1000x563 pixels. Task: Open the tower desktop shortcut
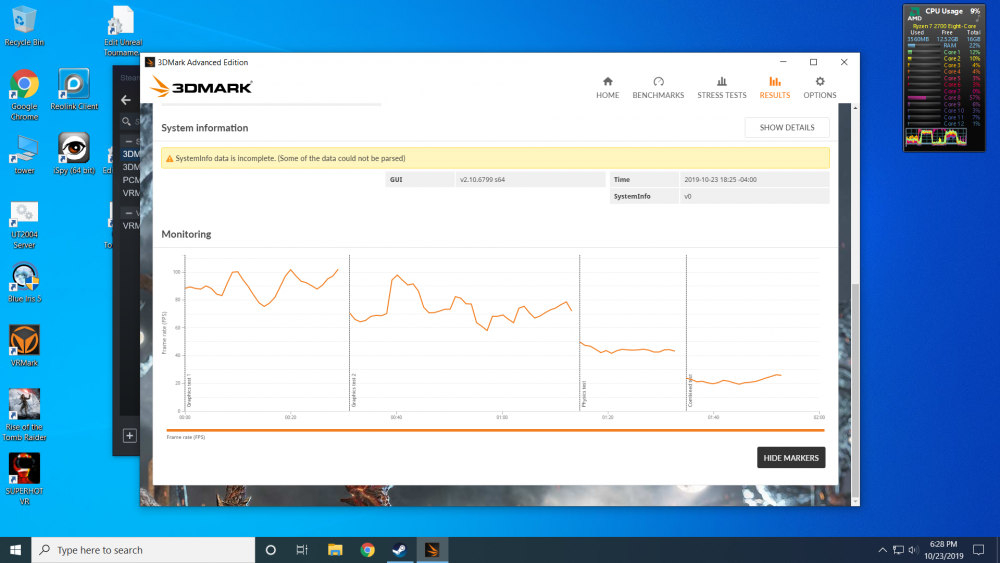click(24, 154)
